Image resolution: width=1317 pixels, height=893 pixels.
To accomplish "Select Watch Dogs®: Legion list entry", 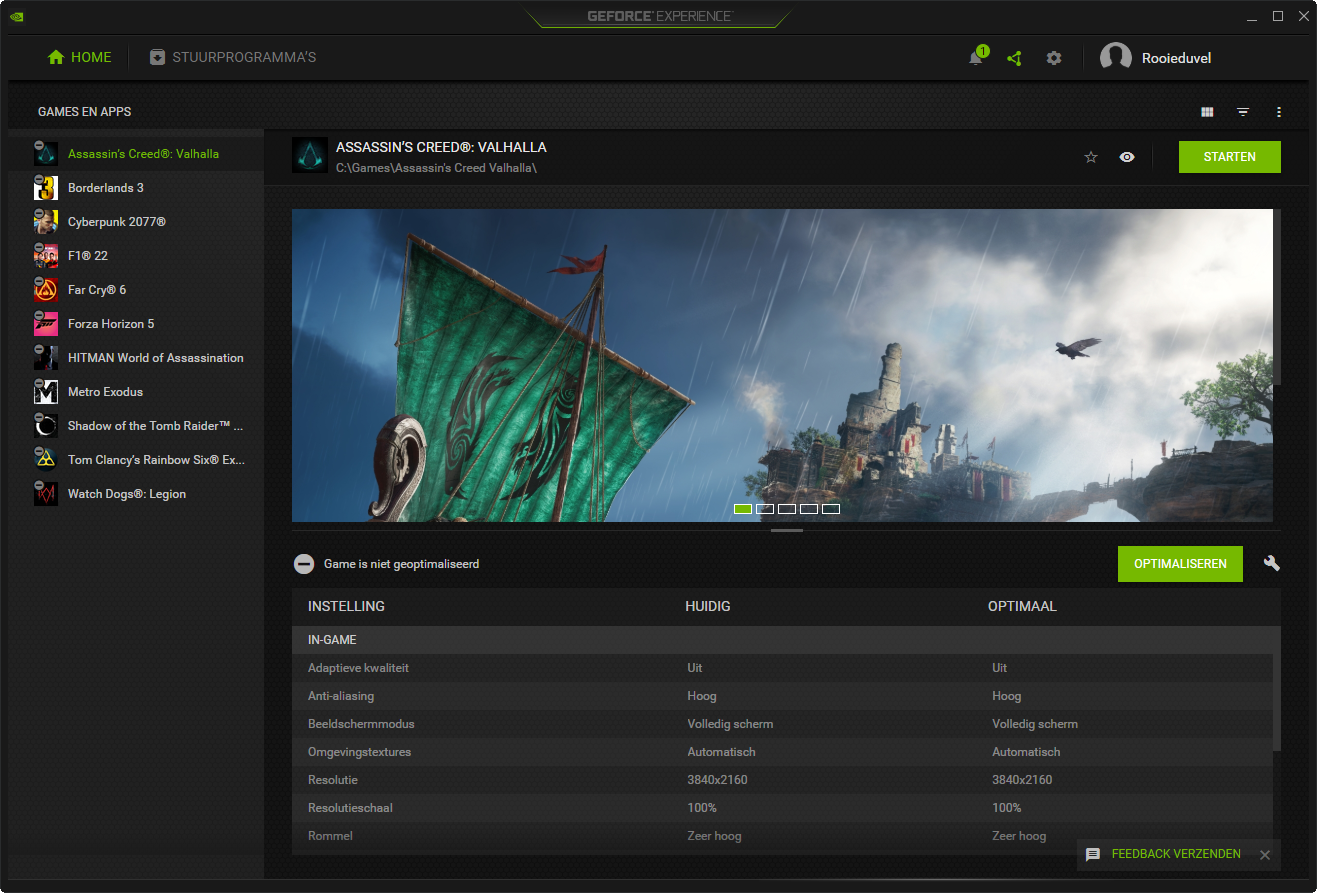I will point(127,494).
